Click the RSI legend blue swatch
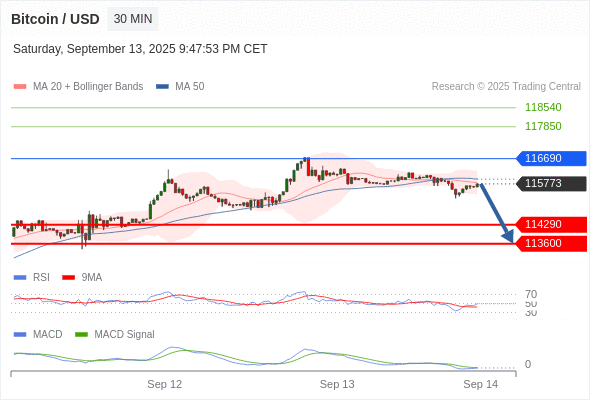This screenshot has height=400, width=590. tap(20, 278)
